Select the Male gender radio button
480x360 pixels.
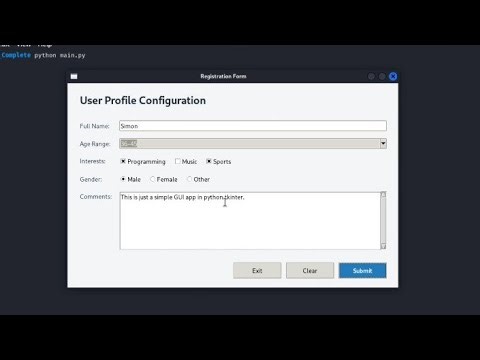pyautogui.click(x=123, y=179)
